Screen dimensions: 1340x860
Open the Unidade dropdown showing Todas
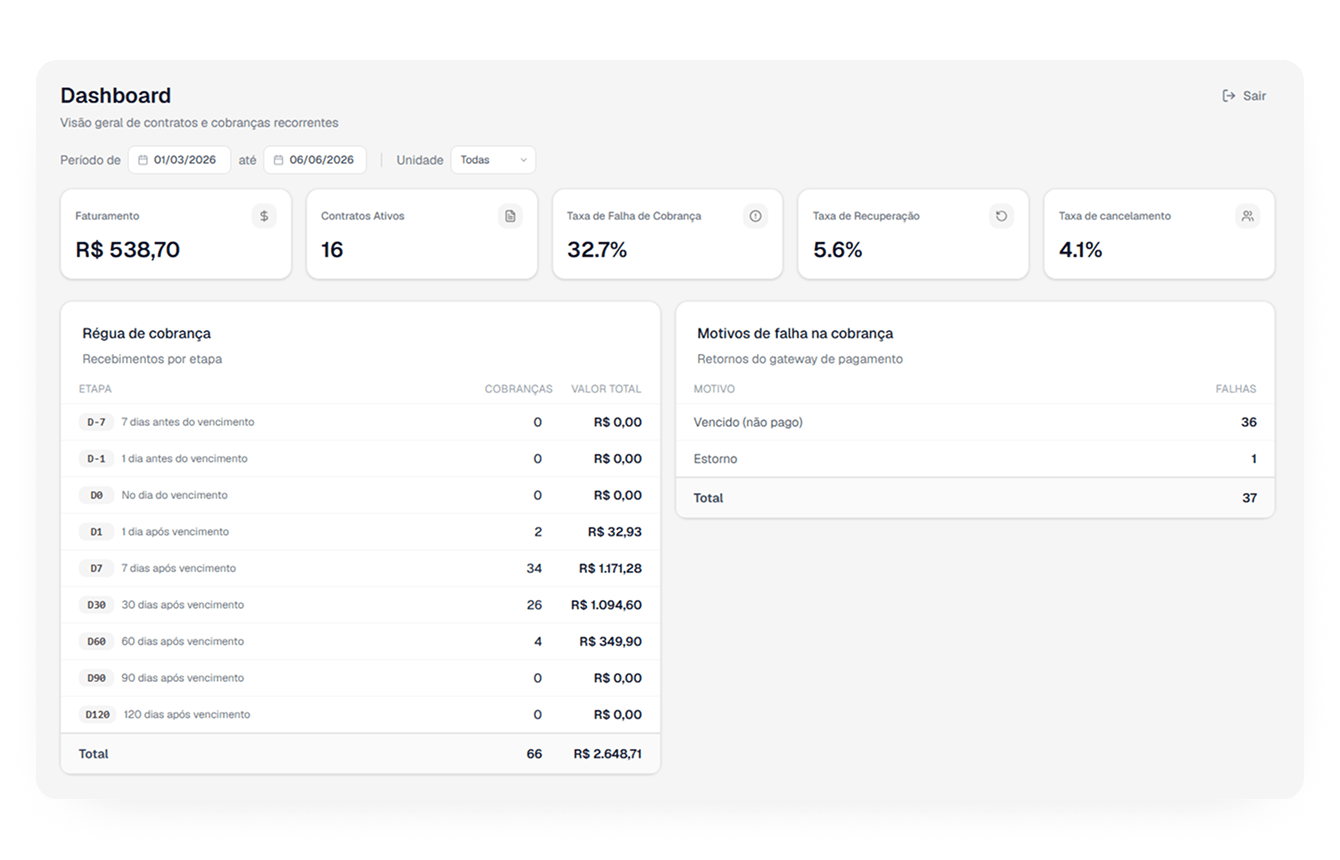point(493,160)
